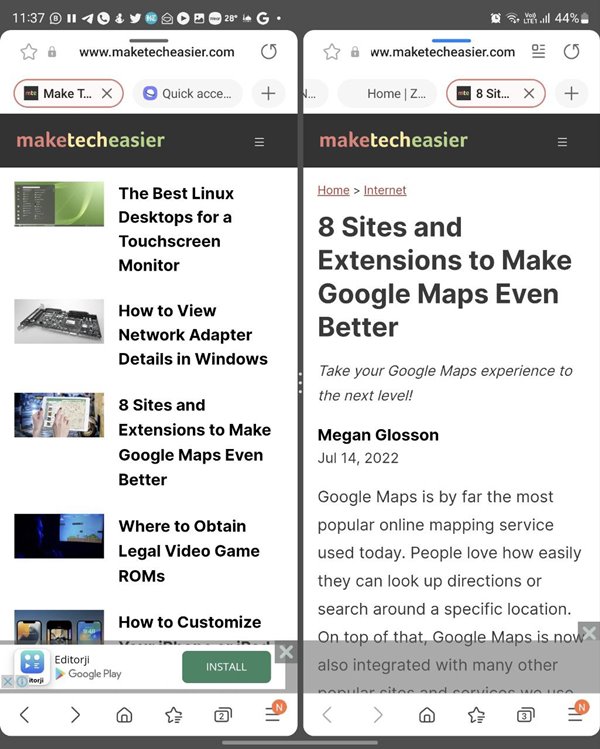Enable reader mode in right window
This screenshot has height=749, width=600.
click(538, 51)
